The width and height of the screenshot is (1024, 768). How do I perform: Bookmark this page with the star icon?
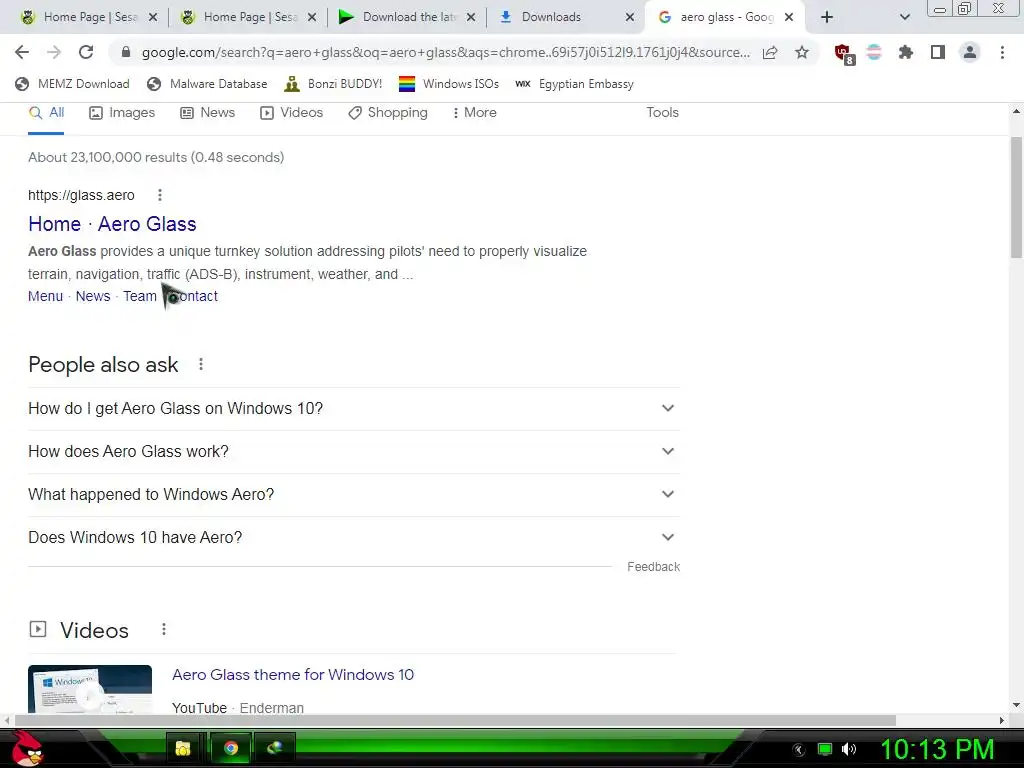[802, 52]
